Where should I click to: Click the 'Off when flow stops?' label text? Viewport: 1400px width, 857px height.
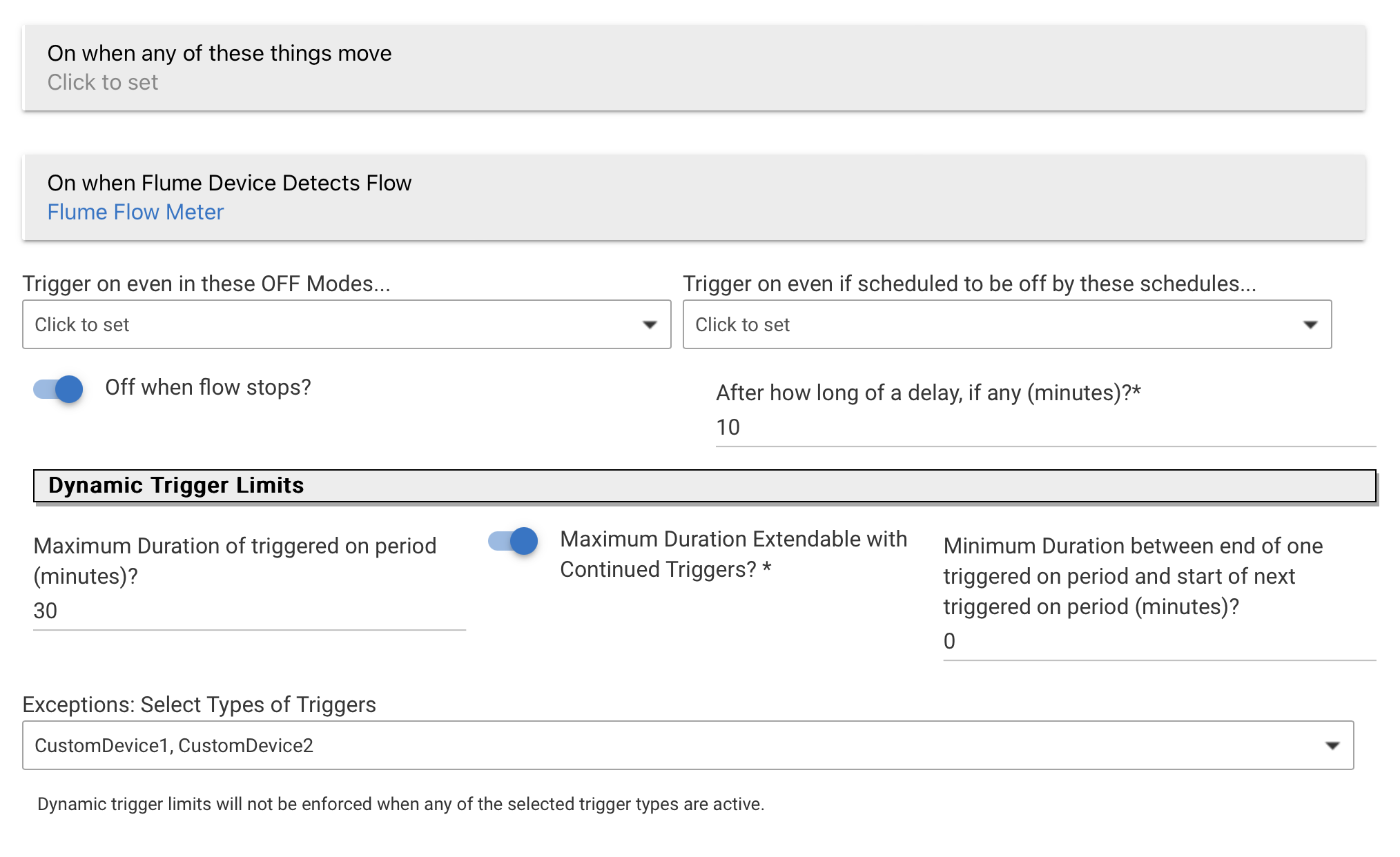[x=208, y=388]
